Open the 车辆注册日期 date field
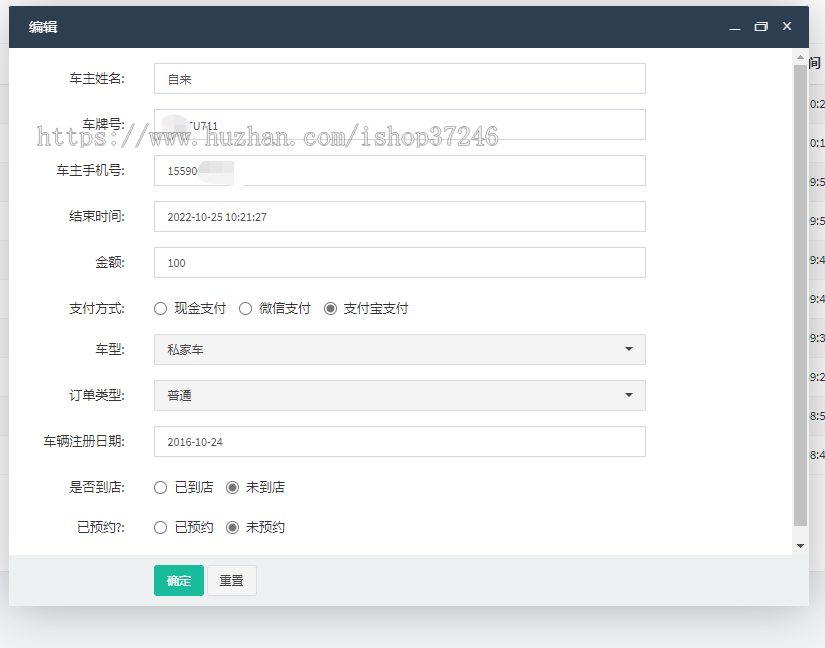Viewport: 825px width, 648px height. coord(400,442)
